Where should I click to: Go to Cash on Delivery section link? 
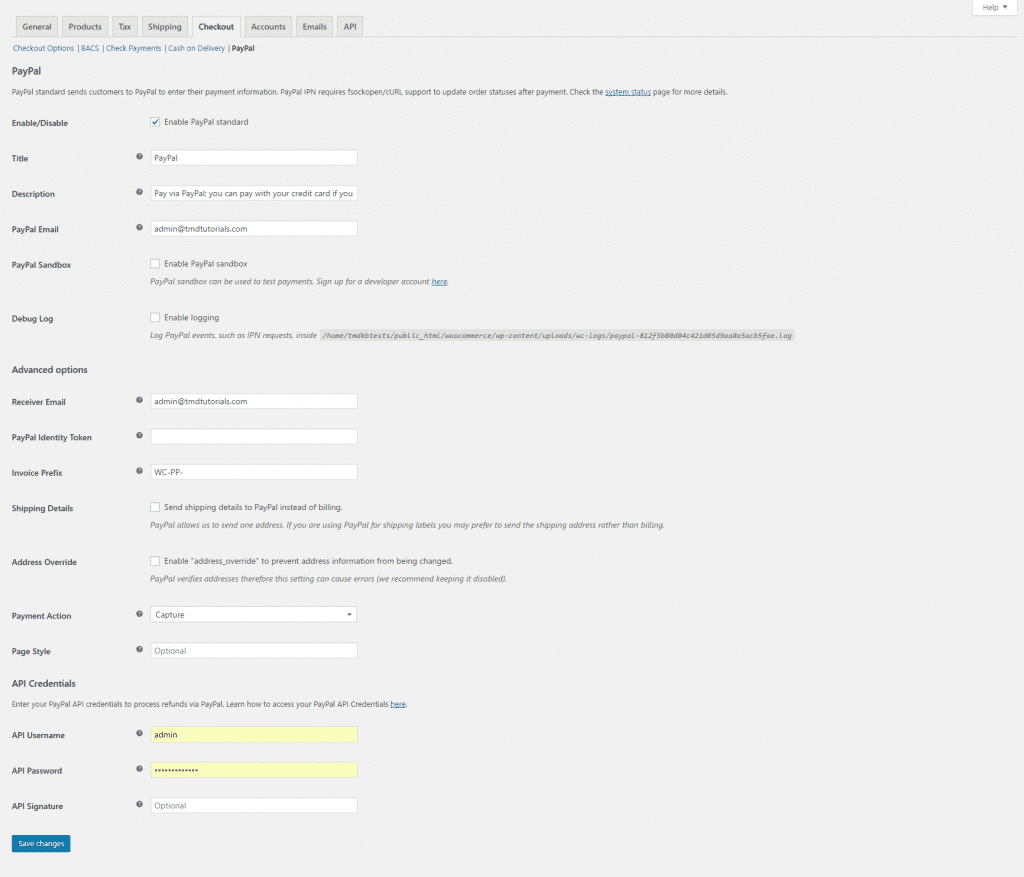coord(196,48)
